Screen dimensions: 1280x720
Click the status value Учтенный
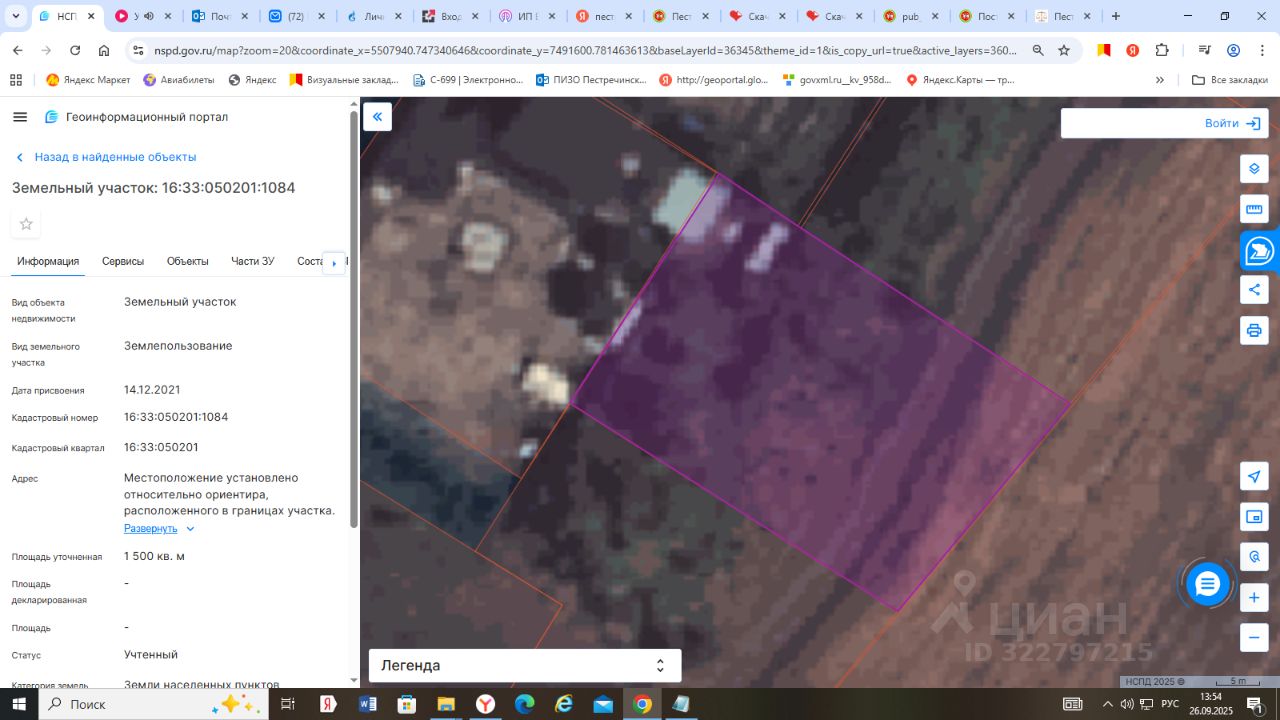[x=151, y=655]
